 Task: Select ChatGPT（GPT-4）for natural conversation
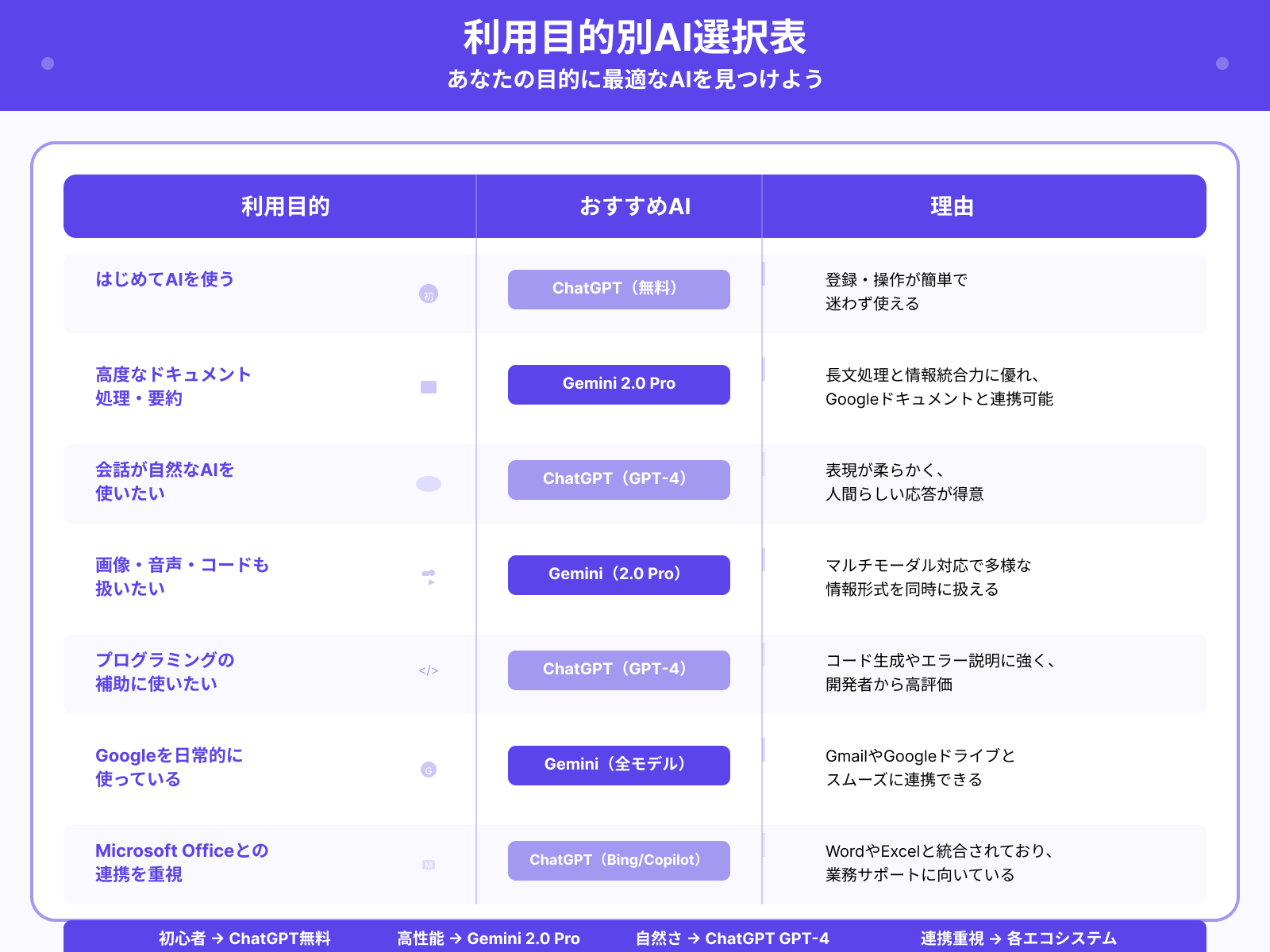coord(619,479)
